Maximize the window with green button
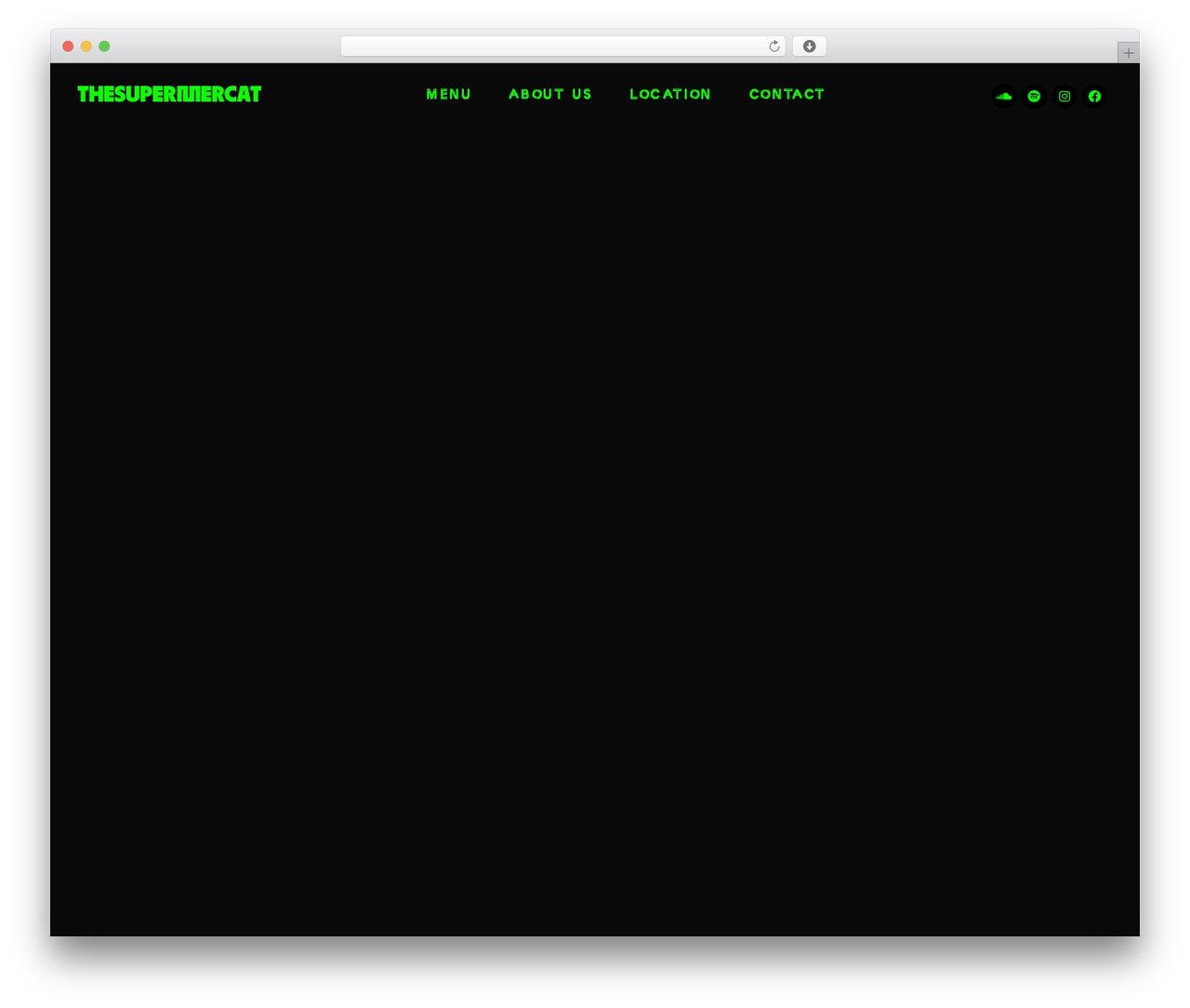 (104, 46)
